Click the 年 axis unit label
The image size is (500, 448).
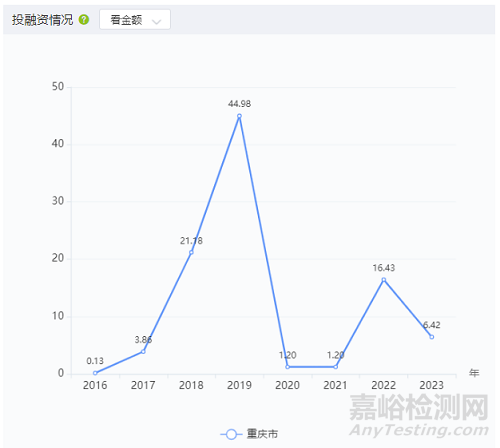click(474, 373)
